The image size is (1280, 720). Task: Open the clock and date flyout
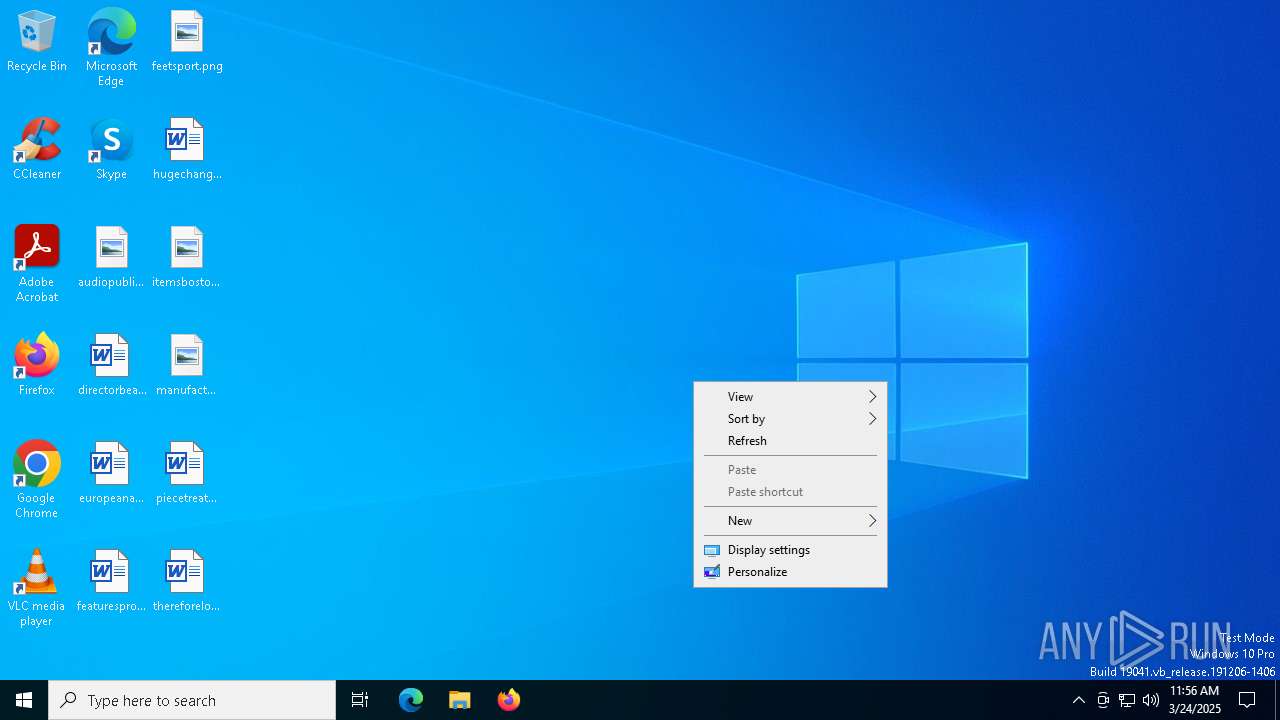[x=1195, y=700]
